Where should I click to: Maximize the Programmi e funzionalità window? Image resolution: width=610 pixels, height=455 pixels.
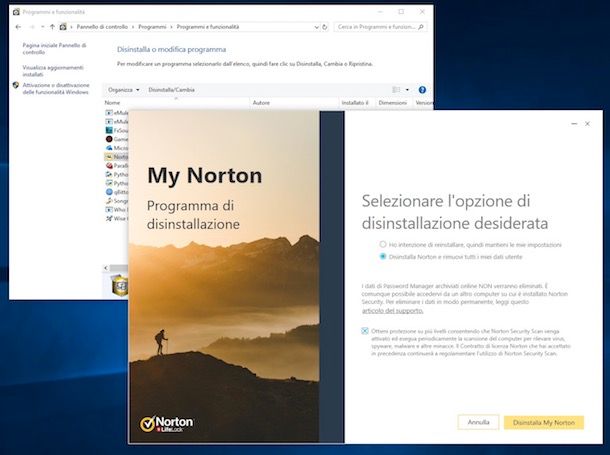pyautogui.click(x=401, y=12)
